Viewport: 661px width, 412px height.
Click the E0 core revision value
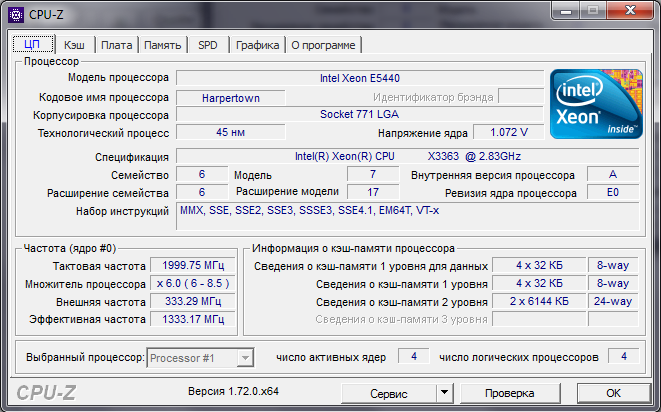pos(613,192)
